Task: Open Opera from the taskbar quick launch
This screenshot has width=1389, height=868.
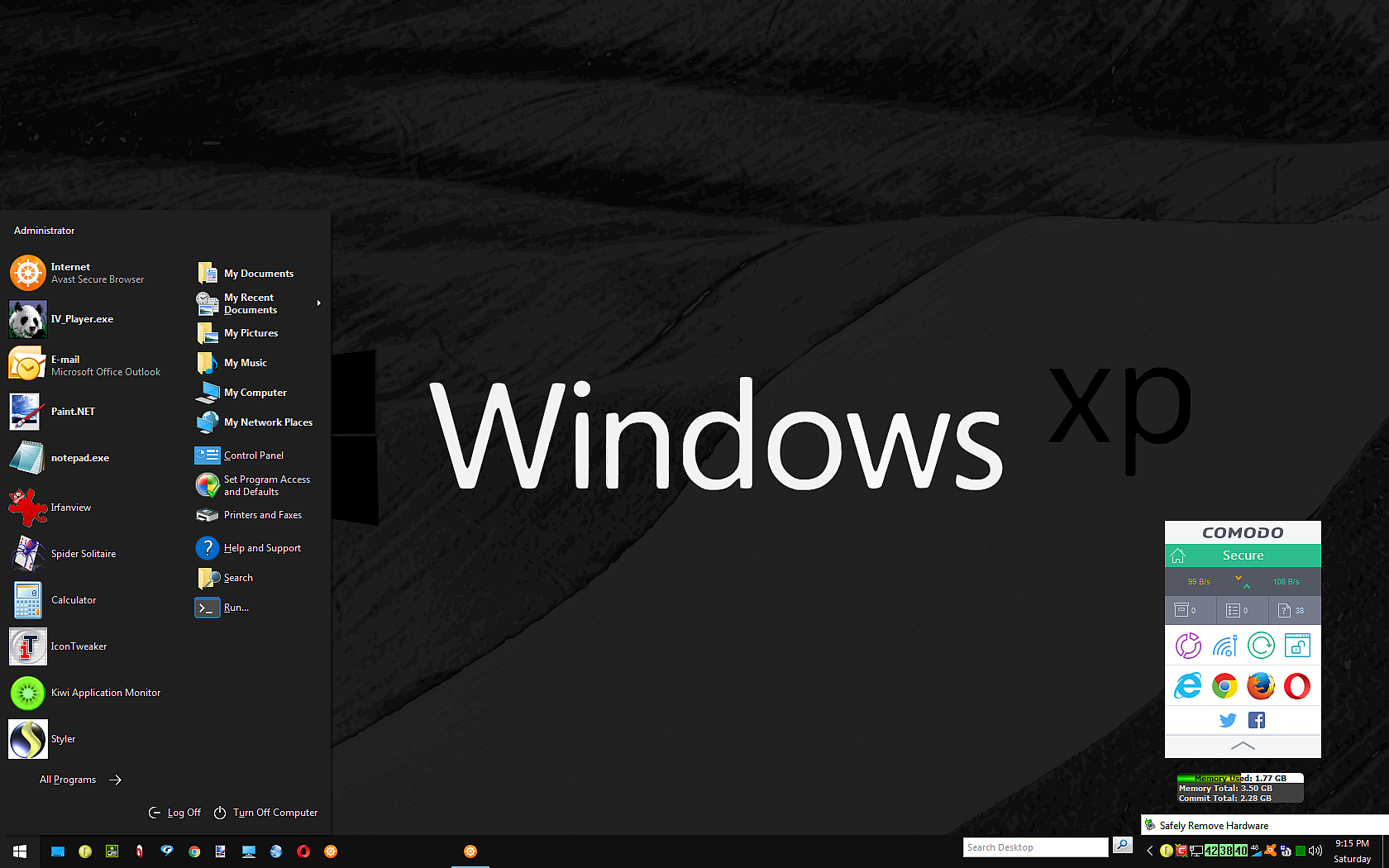Action: [303, 851]
